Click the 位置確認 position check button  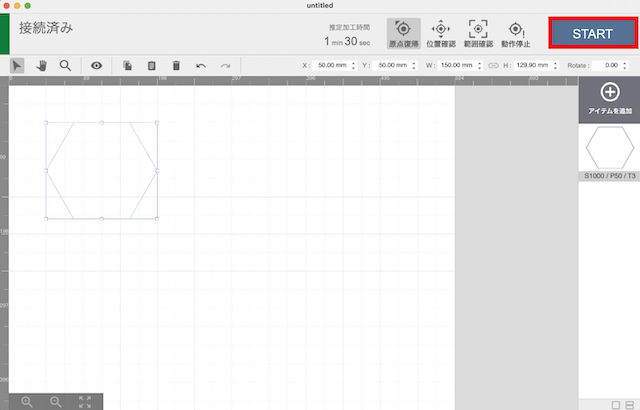click(440, 34)
